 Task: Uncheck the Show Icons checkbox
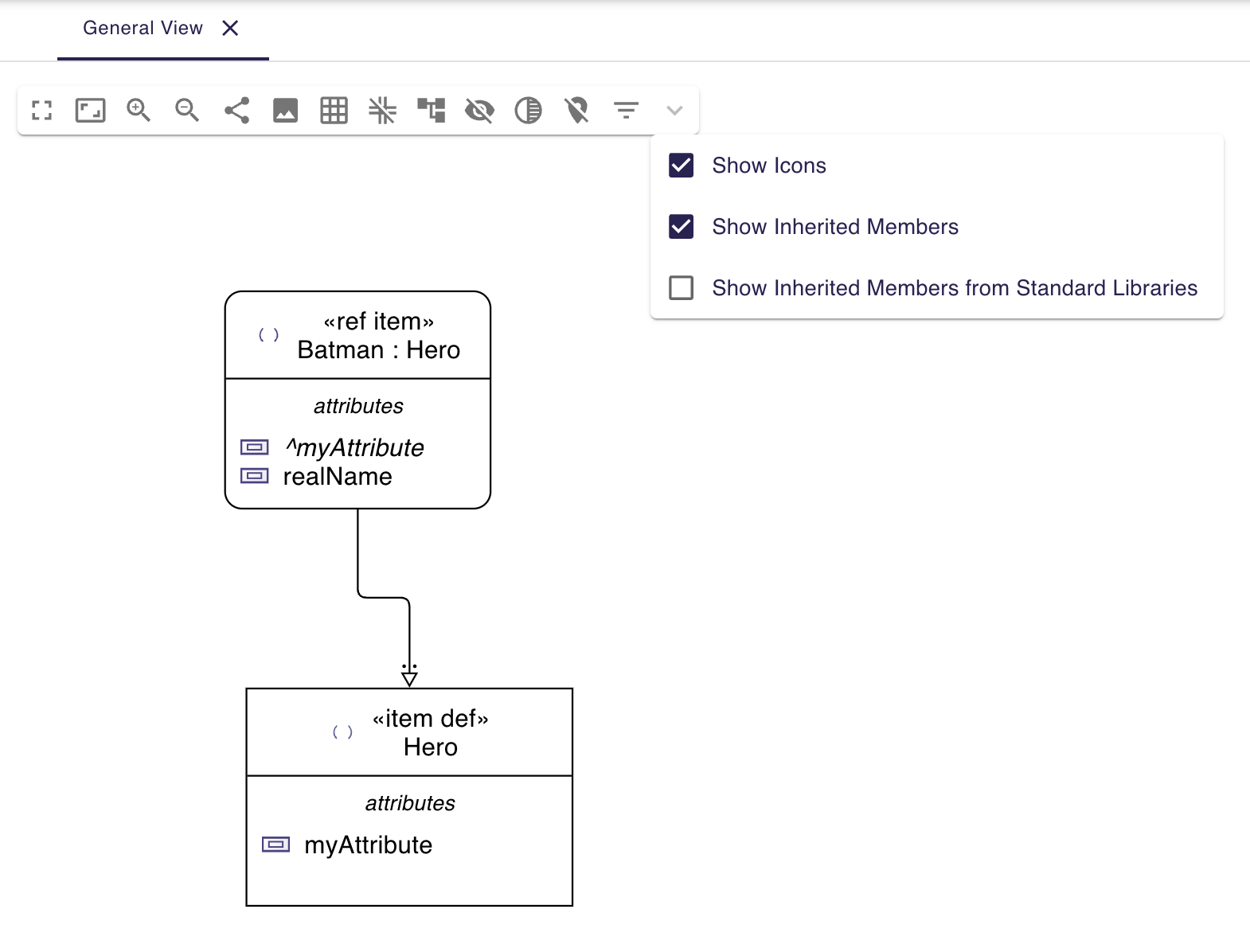click(681, 166)
